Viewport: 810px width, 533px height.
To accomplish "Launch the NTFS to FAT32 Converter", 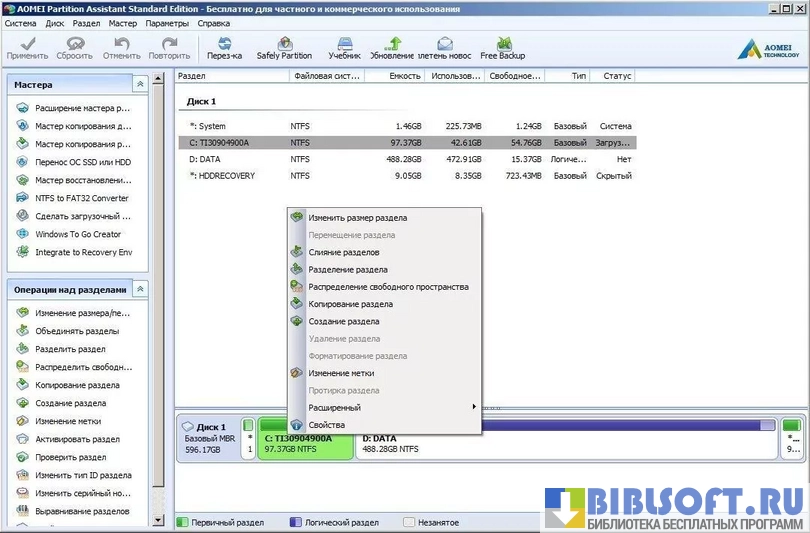I will [x=81, y=198].
